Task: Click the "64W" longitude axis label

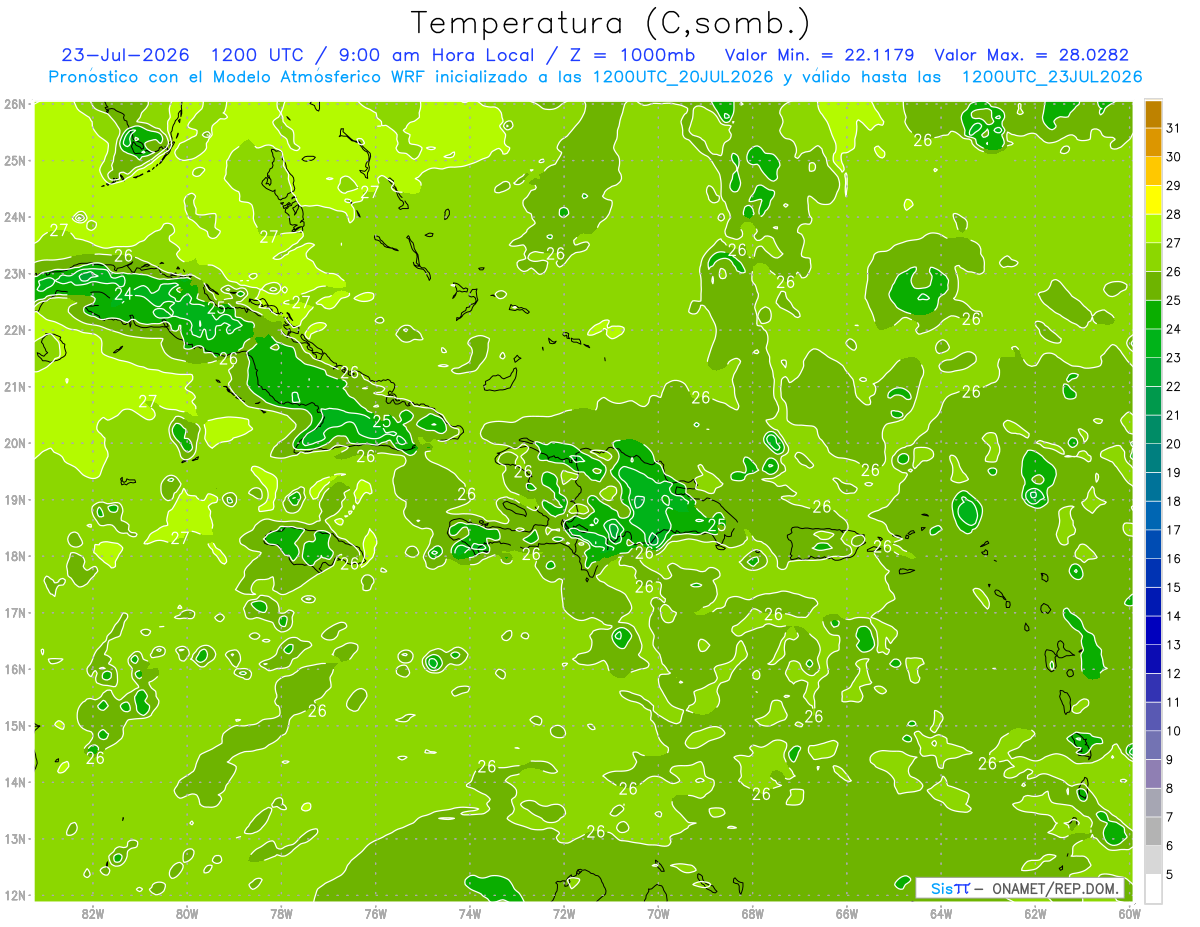Action: [941, 913]
